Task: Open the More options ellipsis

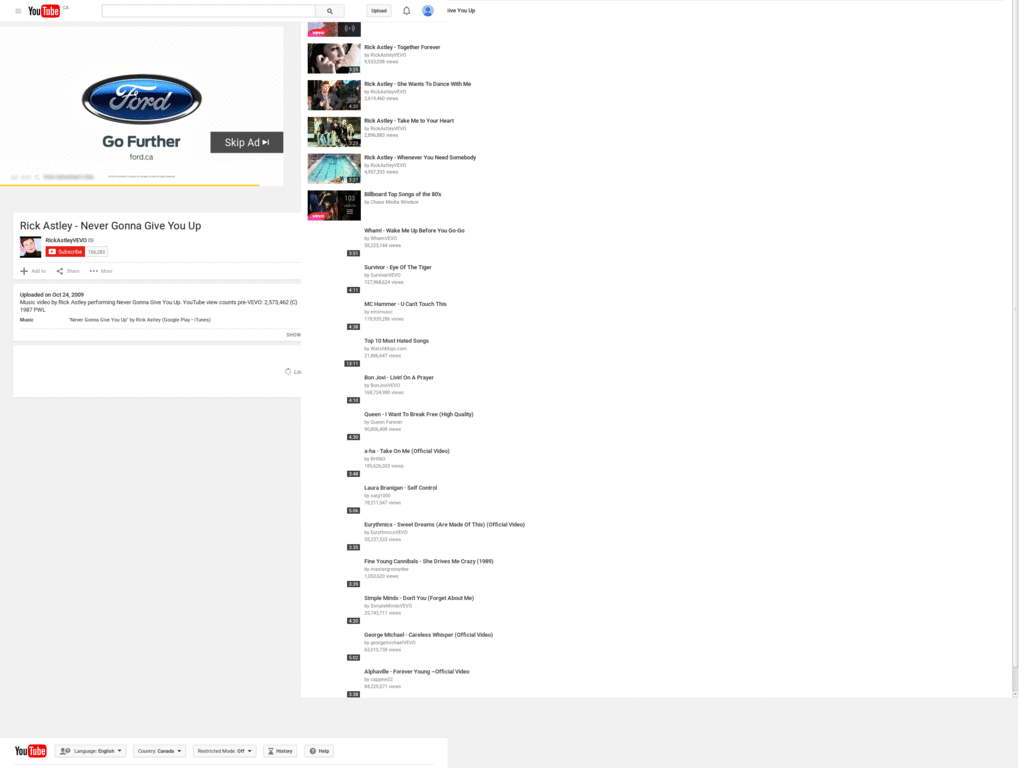Action: coord(93,271)
